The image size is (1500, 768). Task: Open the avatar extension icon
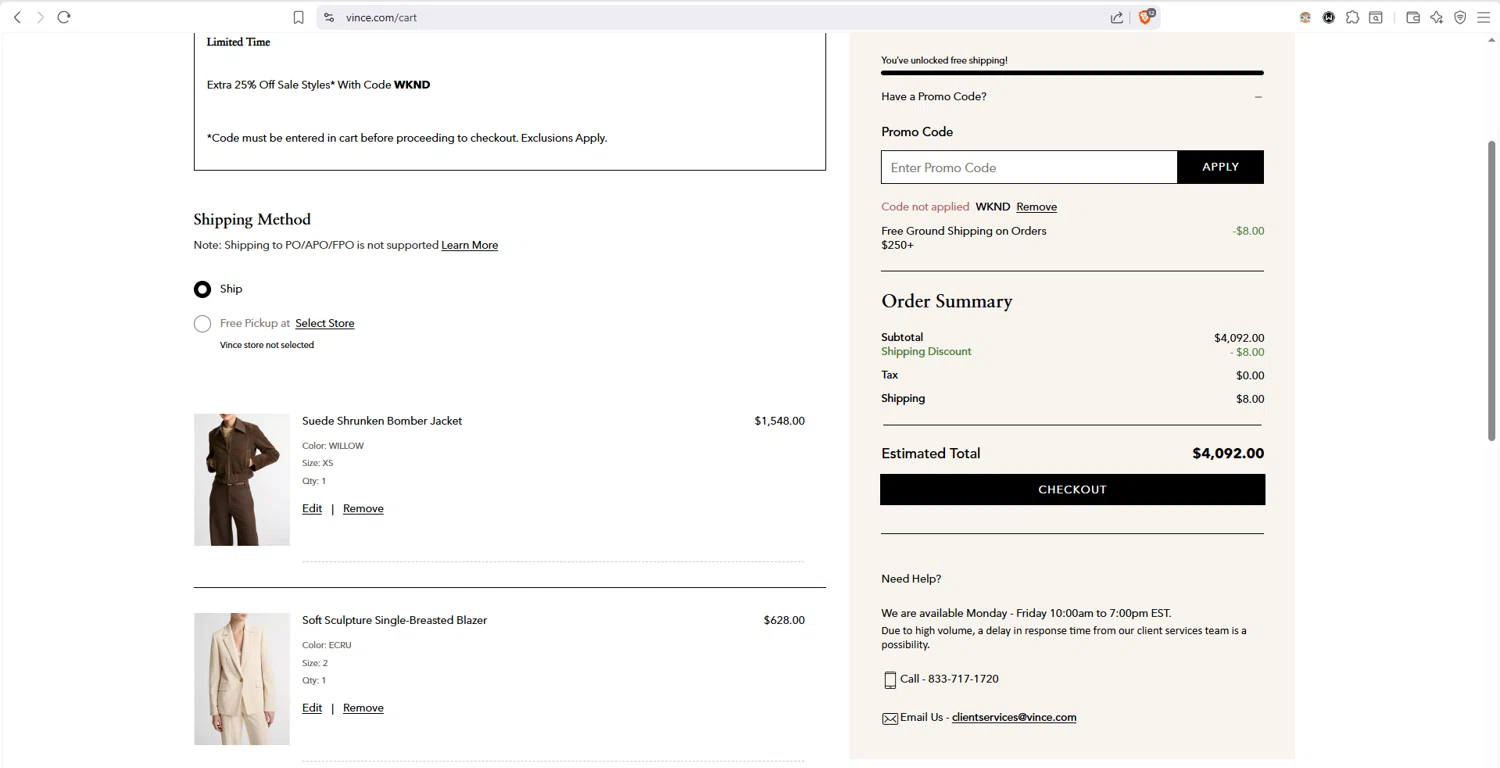click(1305, 17)
